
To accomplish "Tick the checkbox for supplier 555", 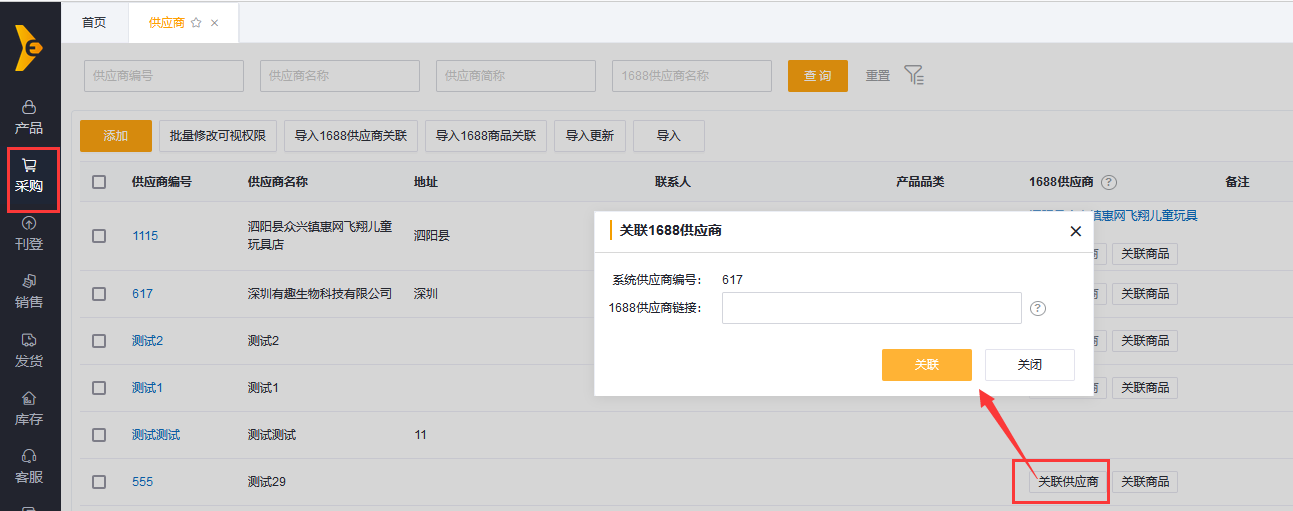I will point(99,482).
